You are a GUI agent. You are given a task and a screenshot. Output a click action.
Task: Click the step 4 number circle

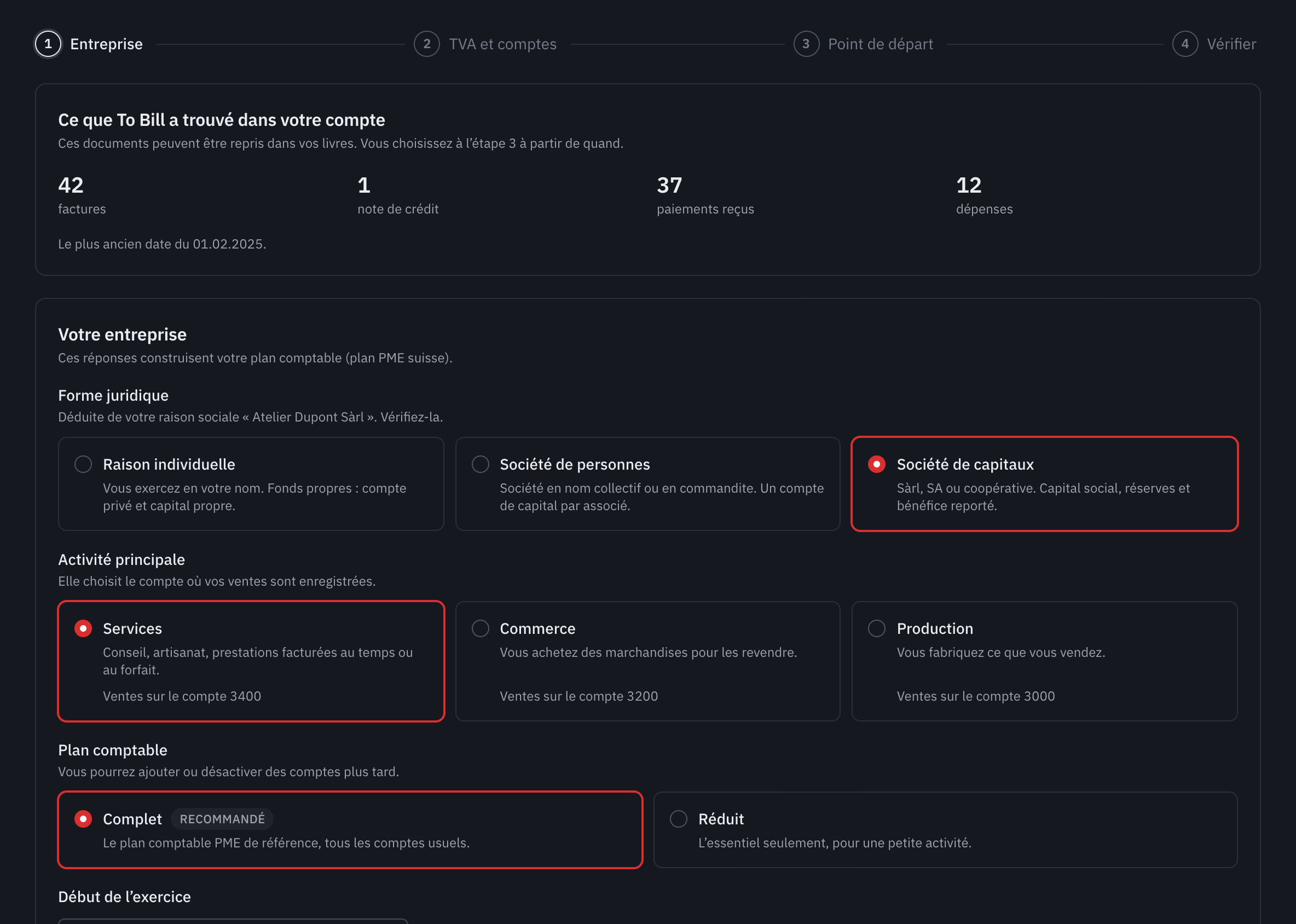(x=1185, y=44)
